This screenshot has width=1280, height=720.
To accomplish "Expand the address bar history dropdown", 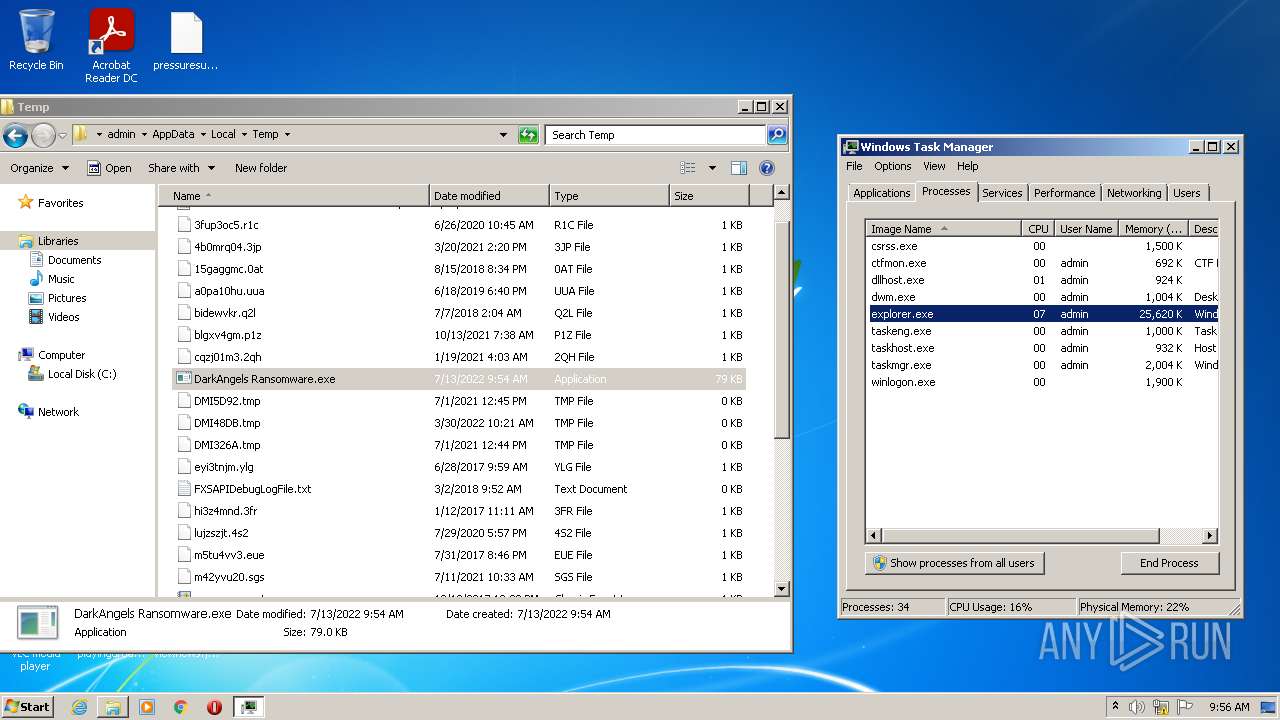I will 503,135.
